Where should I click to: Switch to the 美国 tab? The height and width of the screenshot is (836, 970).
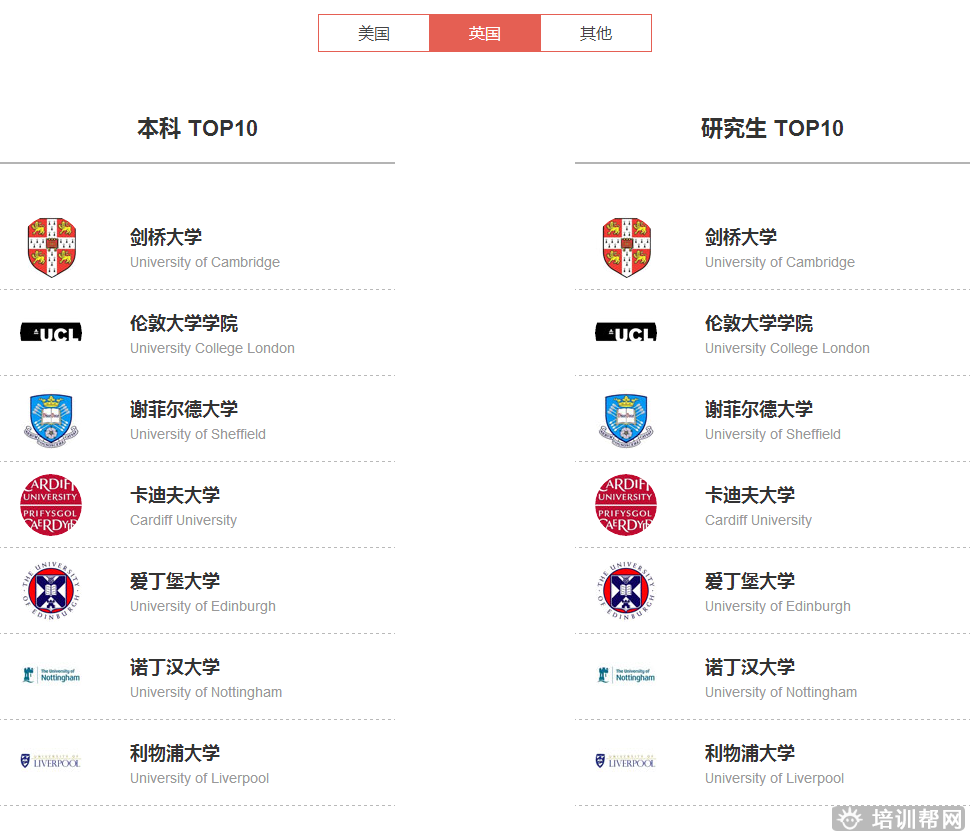point(374,33)
